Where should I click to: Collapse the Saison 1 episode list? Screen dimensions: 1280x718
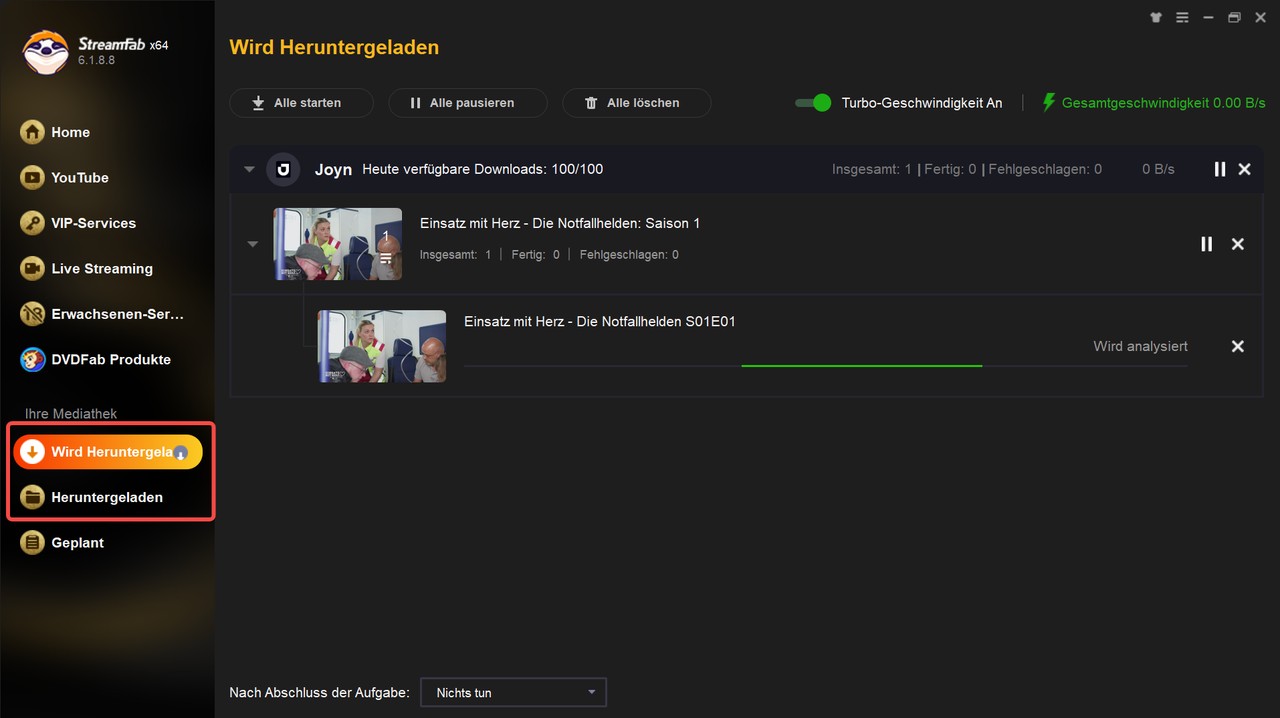click(253, 244)
